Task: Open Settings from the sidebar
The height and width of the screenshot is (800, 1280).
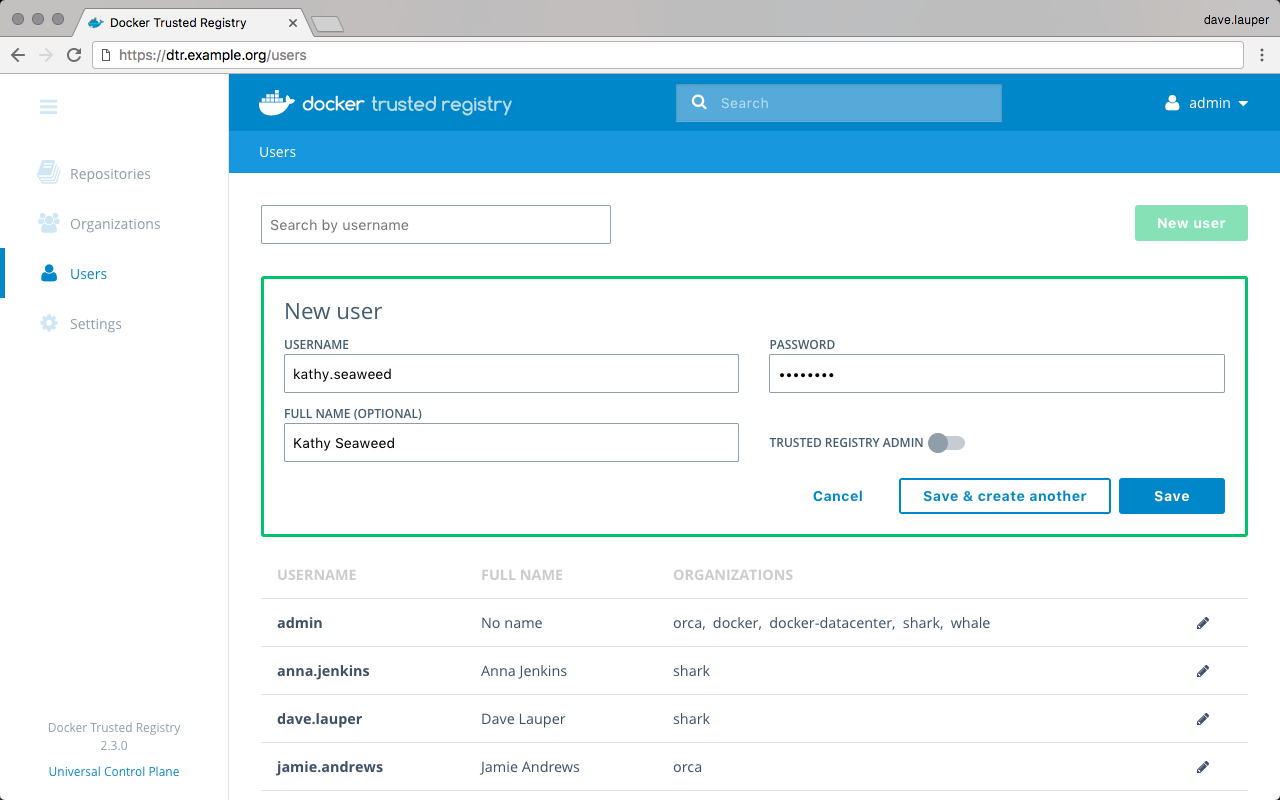Action: (x=96, y=324)
